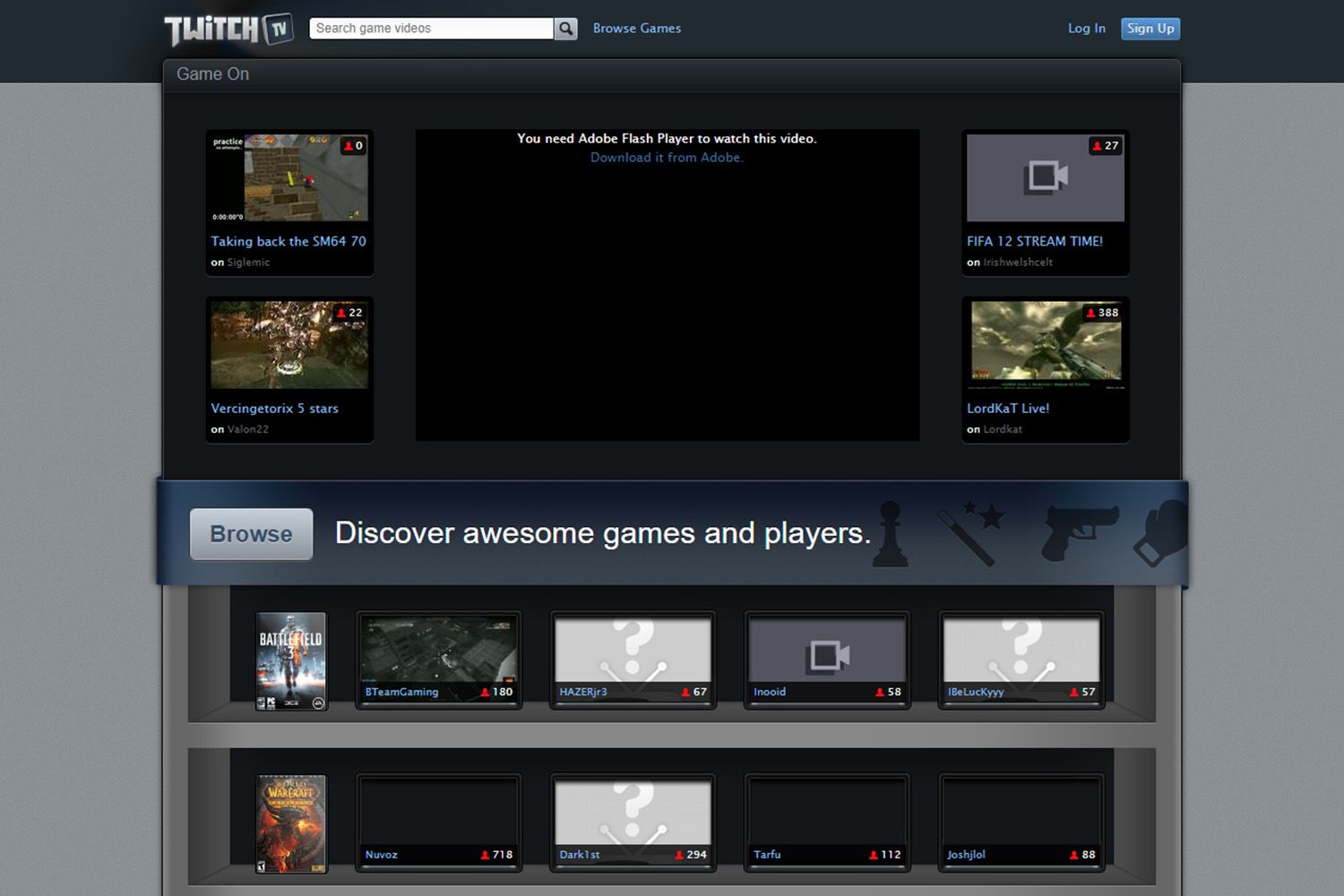Screen dimensions: 1344x896
Task: Open the Battlefield 3 box art
Action: 290,660
